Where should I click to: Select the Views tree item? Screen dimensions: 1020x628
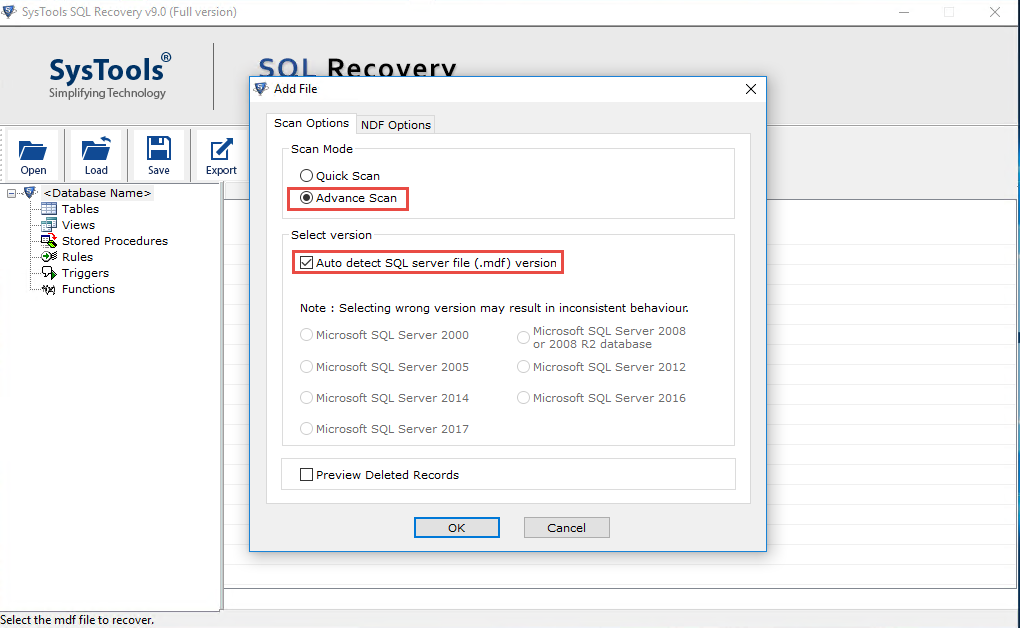coord(78,225)
